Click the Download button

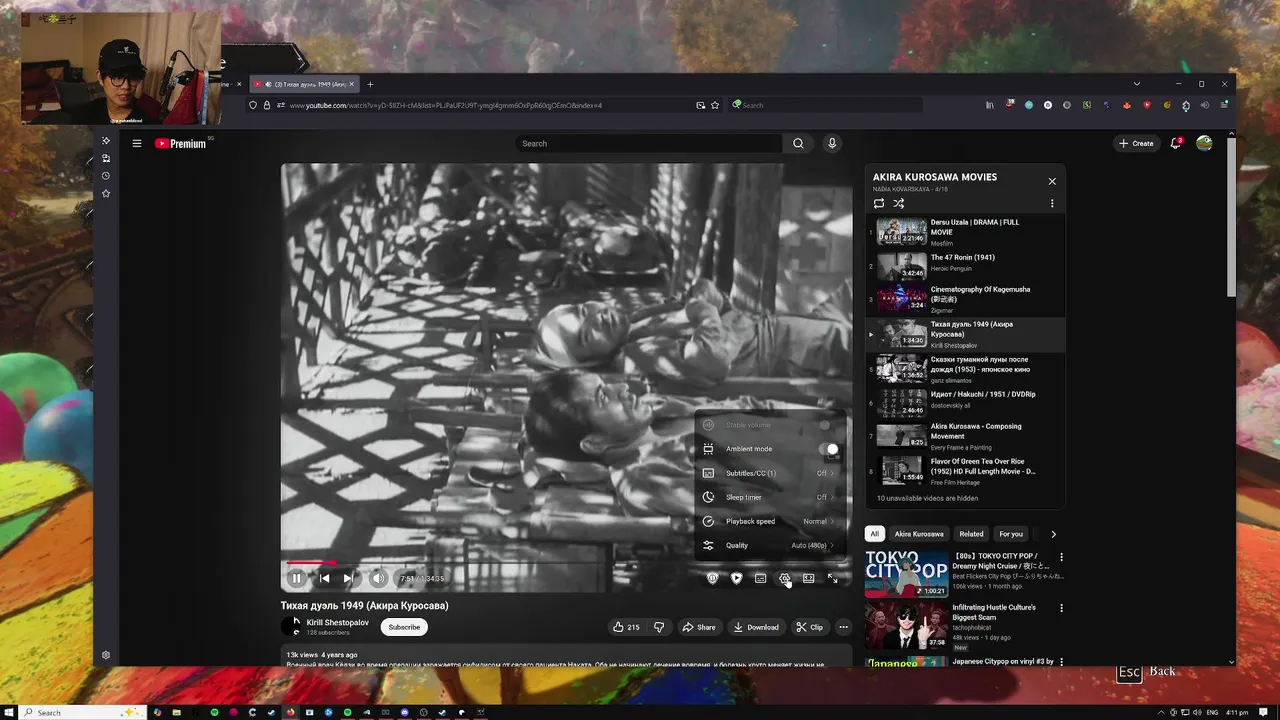pos(756,627)
